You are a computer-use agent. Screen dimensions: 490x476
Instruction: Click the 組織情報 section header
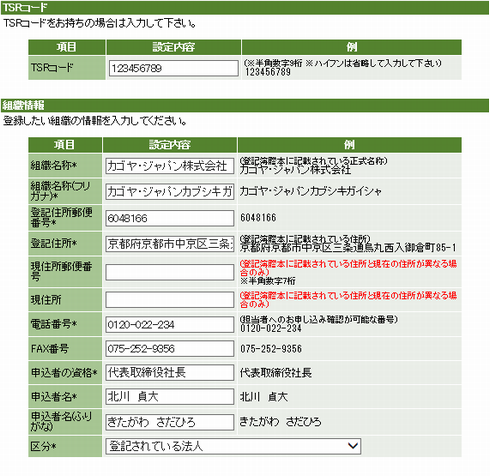coord(245,105)
